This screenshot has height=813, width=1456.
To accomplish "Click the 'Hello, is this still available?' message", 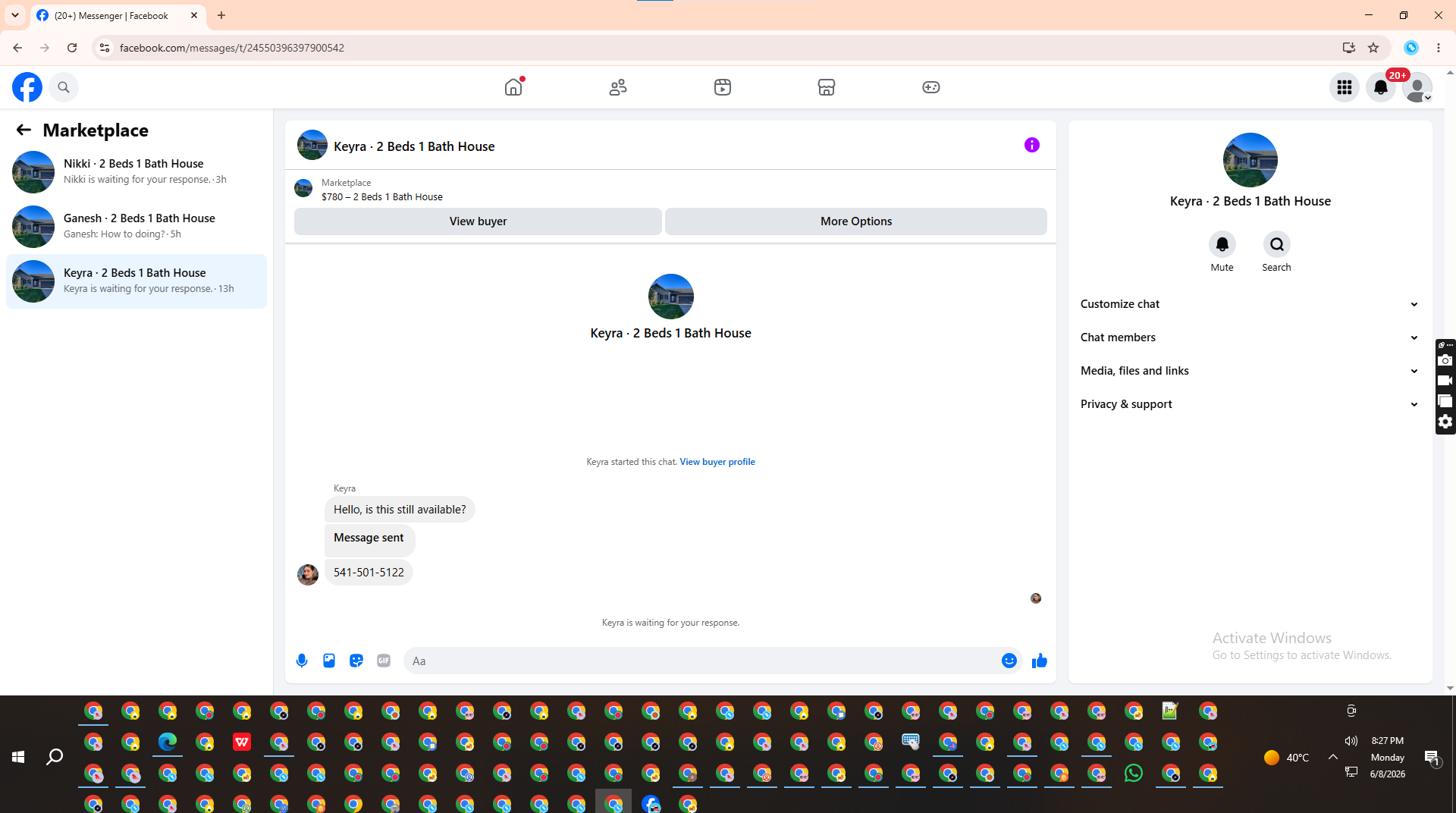I will (400, 510).
